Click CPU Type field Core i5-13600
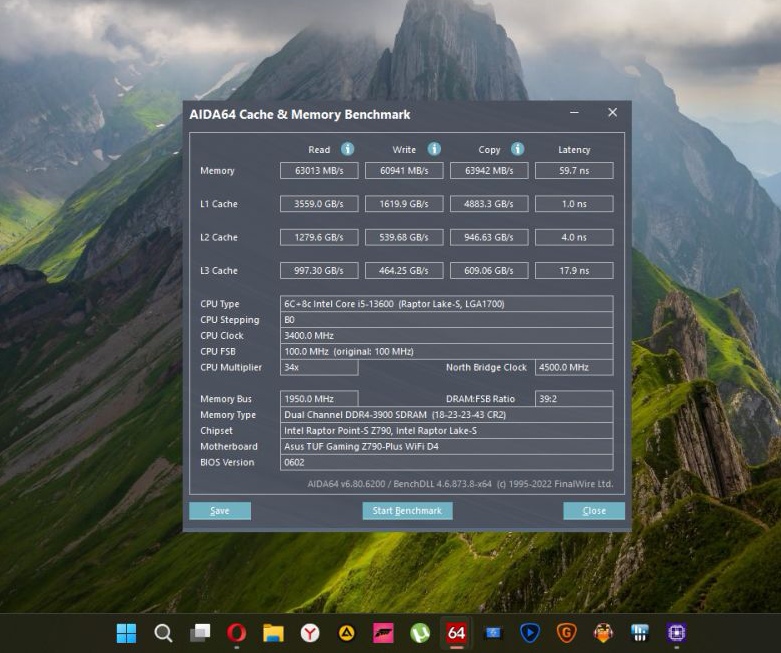 [x=446, y=304]
